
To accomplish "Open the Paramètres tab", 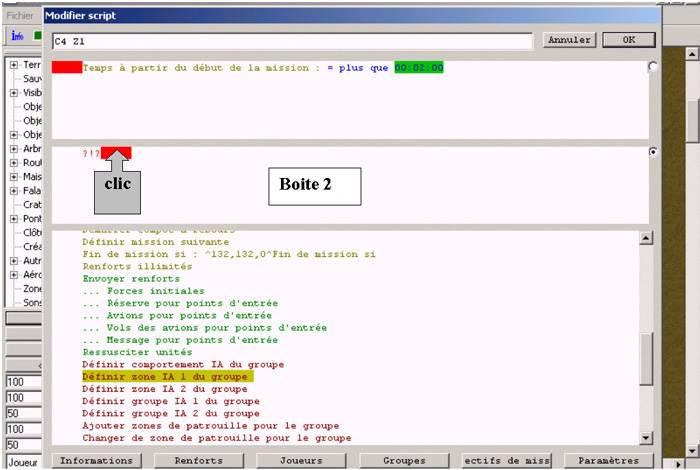I will click(x=608, y=461).
